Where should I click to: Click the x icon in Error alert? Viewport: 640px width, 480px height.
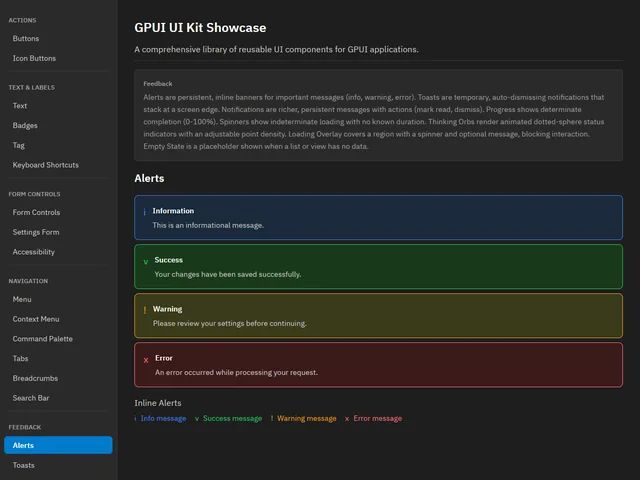[146, 360]
